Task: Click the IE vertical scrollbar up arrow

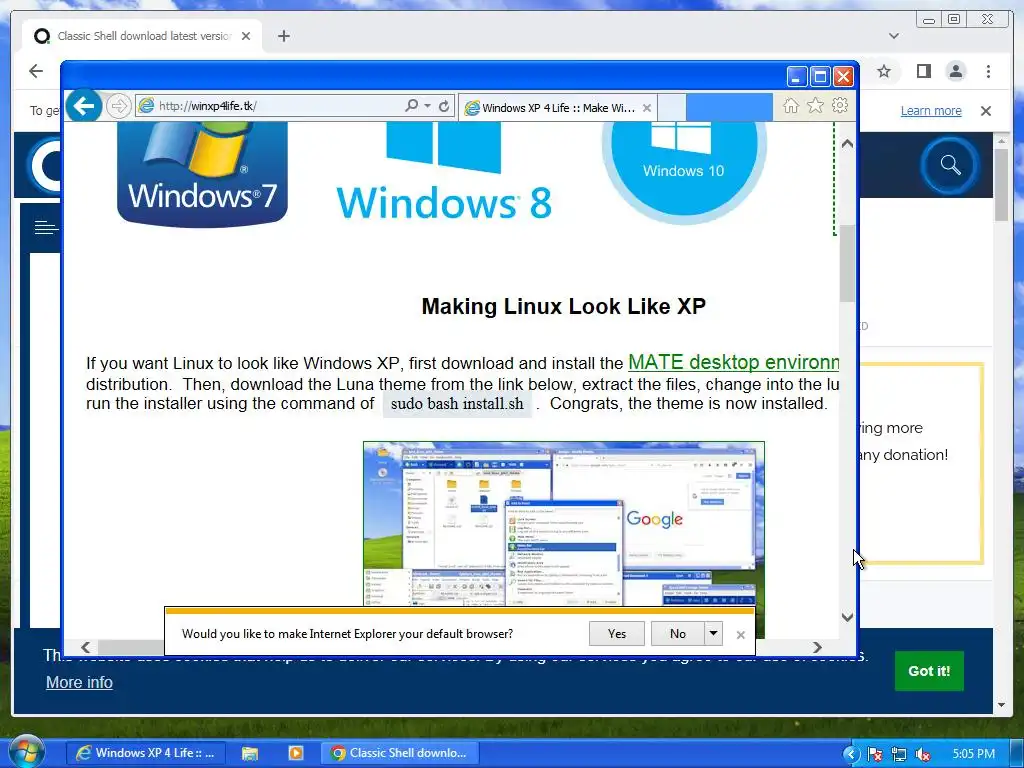Action: (848, 144)
